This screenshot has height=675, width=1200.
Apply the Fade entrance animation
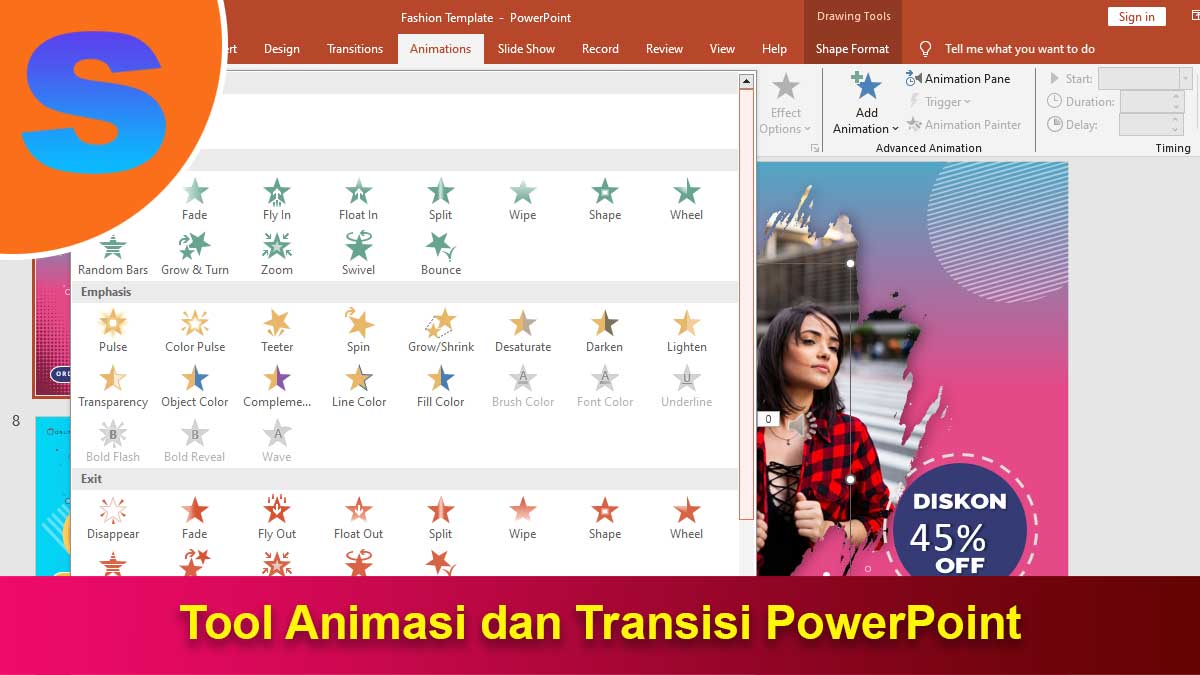[195, 199]
